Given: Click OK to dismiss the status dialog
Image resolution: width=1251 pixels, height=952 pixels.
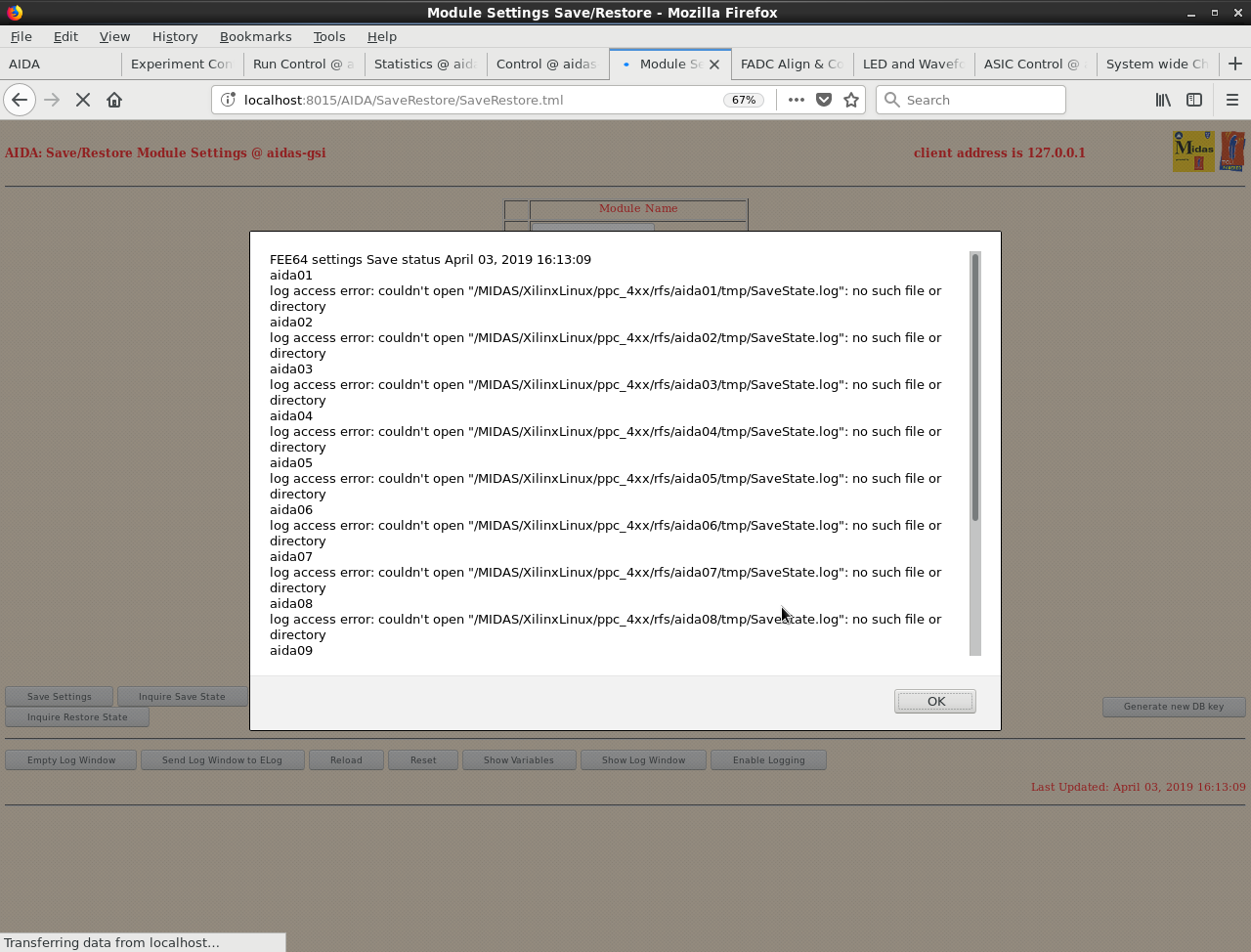Looking at the screenshot, I should point(935,701).
